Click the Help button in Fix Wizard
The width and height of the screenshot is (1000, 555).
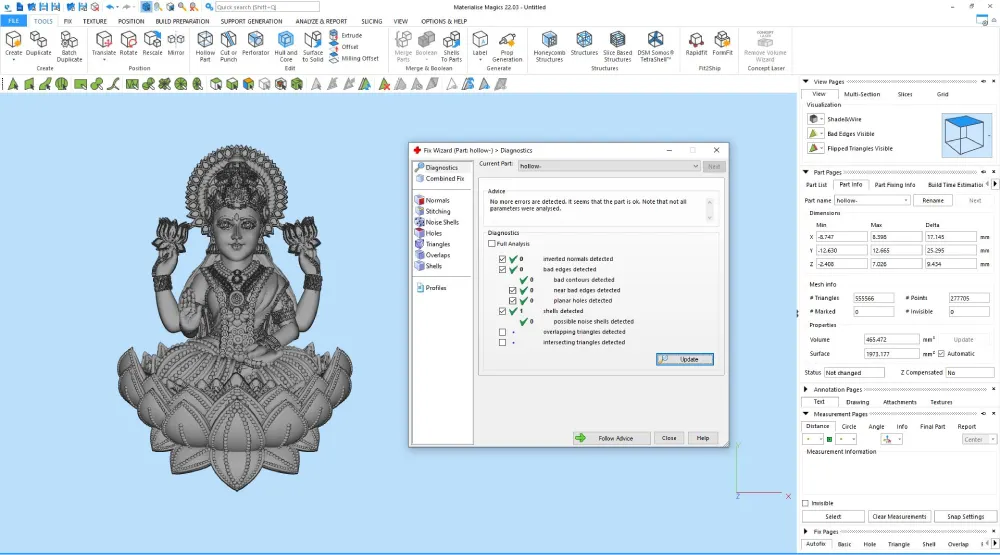(702, 438)
